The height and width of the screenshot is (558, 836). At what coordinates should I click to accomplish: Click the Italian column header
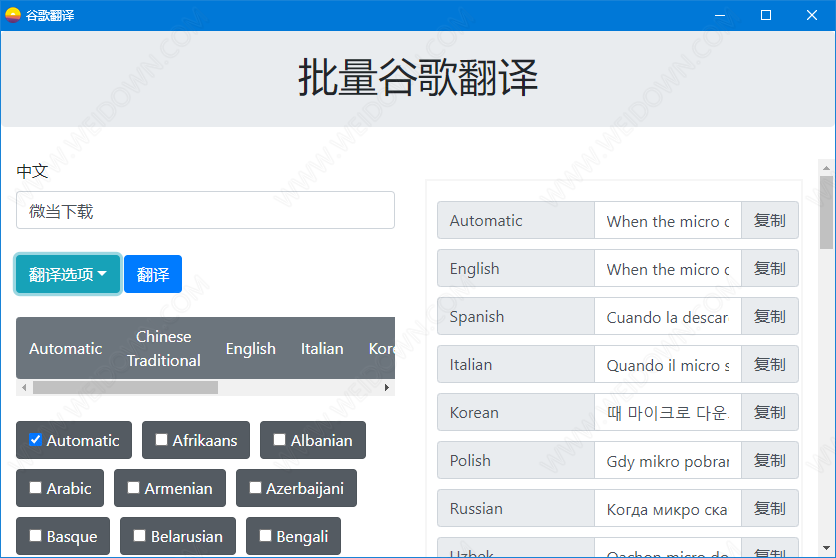tap(322, 349)
